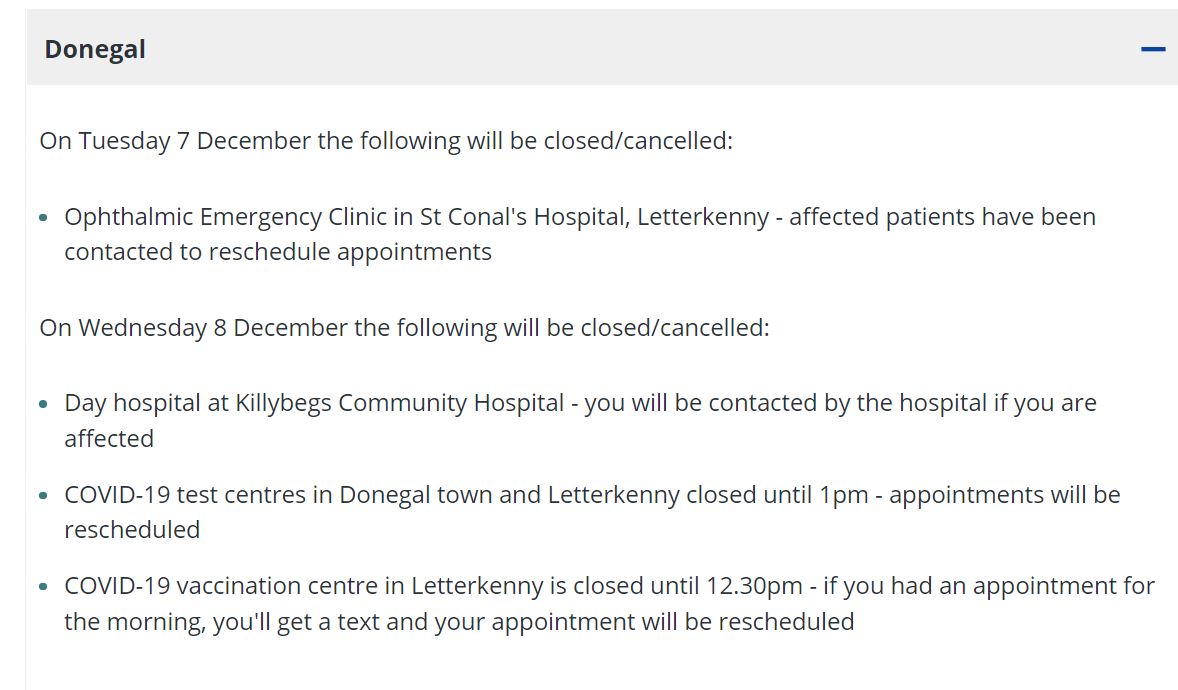Click bullet point beside Day hospital item
The width and height of the screenshot is (1178, 690).
pyautogui.click(x=44, y=404)
